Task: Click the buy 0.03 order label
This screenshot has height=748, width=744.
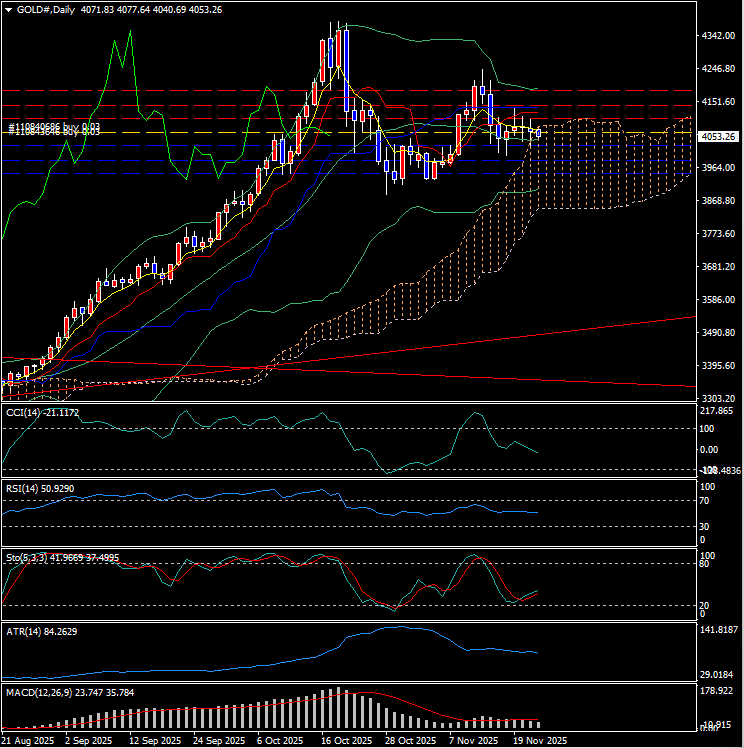Action: pos(55,129)
